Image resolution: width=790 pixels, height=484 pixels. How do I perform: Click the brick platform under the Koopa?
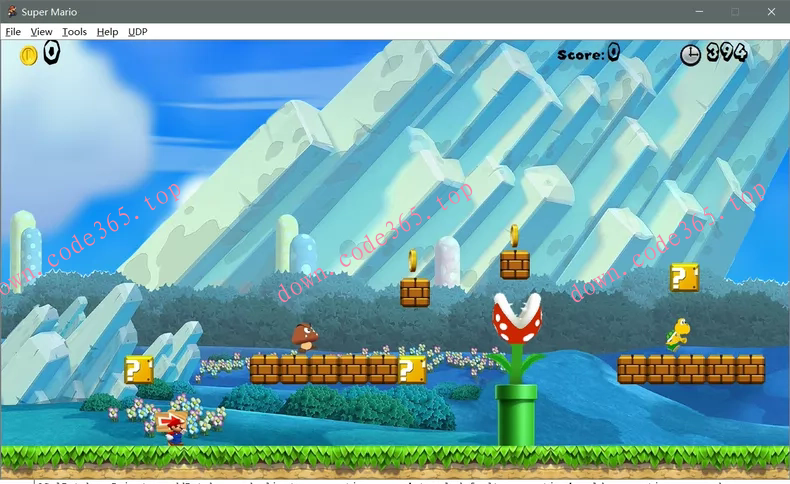coord(691,369)
